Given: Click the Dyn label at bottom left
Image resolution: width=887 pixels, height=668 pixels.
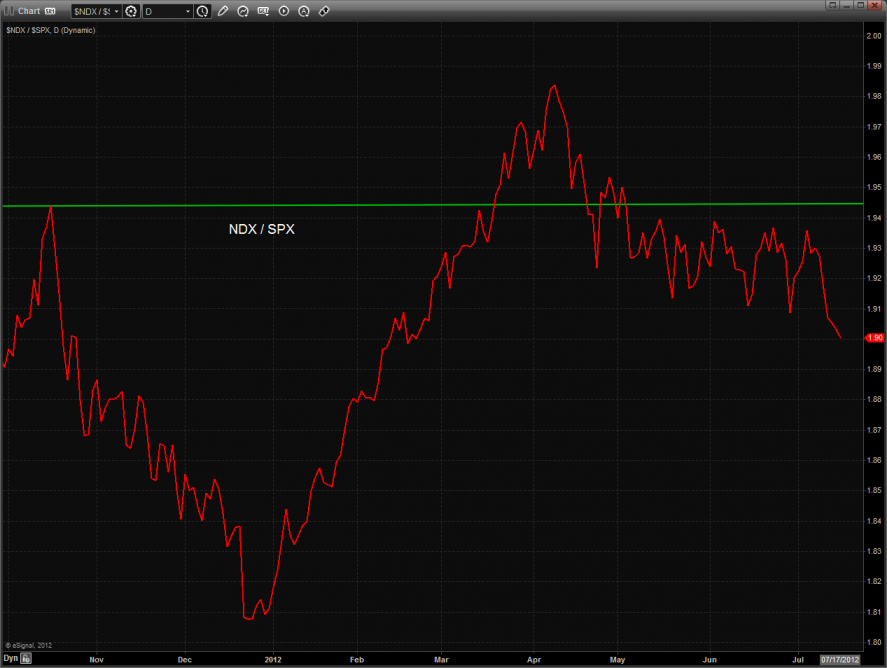Looking at the screenshot, I should pos(10,659).
